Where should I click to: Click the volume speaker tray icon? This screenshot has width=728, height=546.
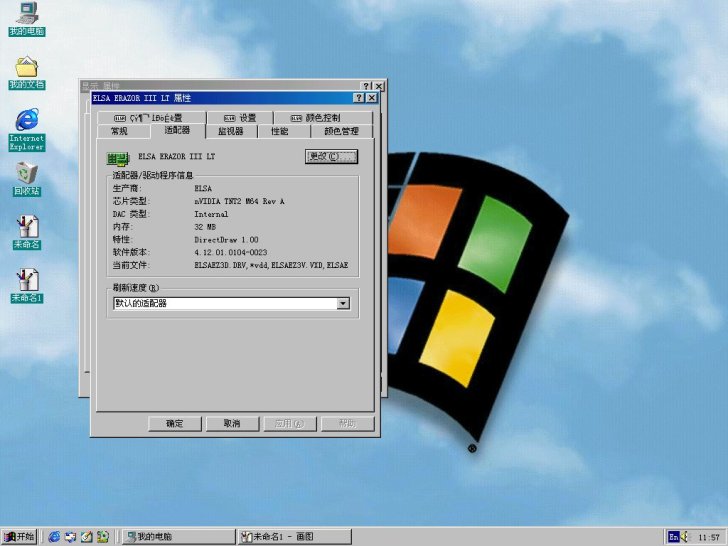point(685,537)
